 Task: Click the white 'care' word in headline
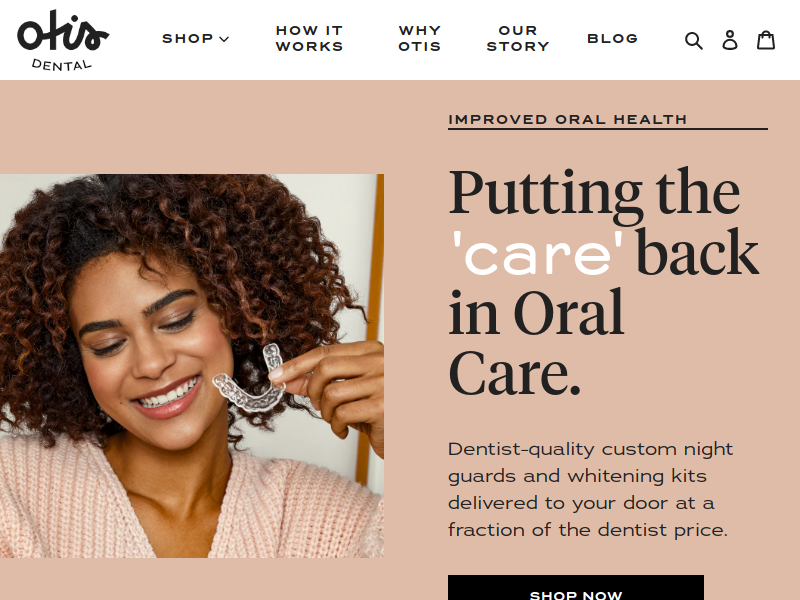537,253
